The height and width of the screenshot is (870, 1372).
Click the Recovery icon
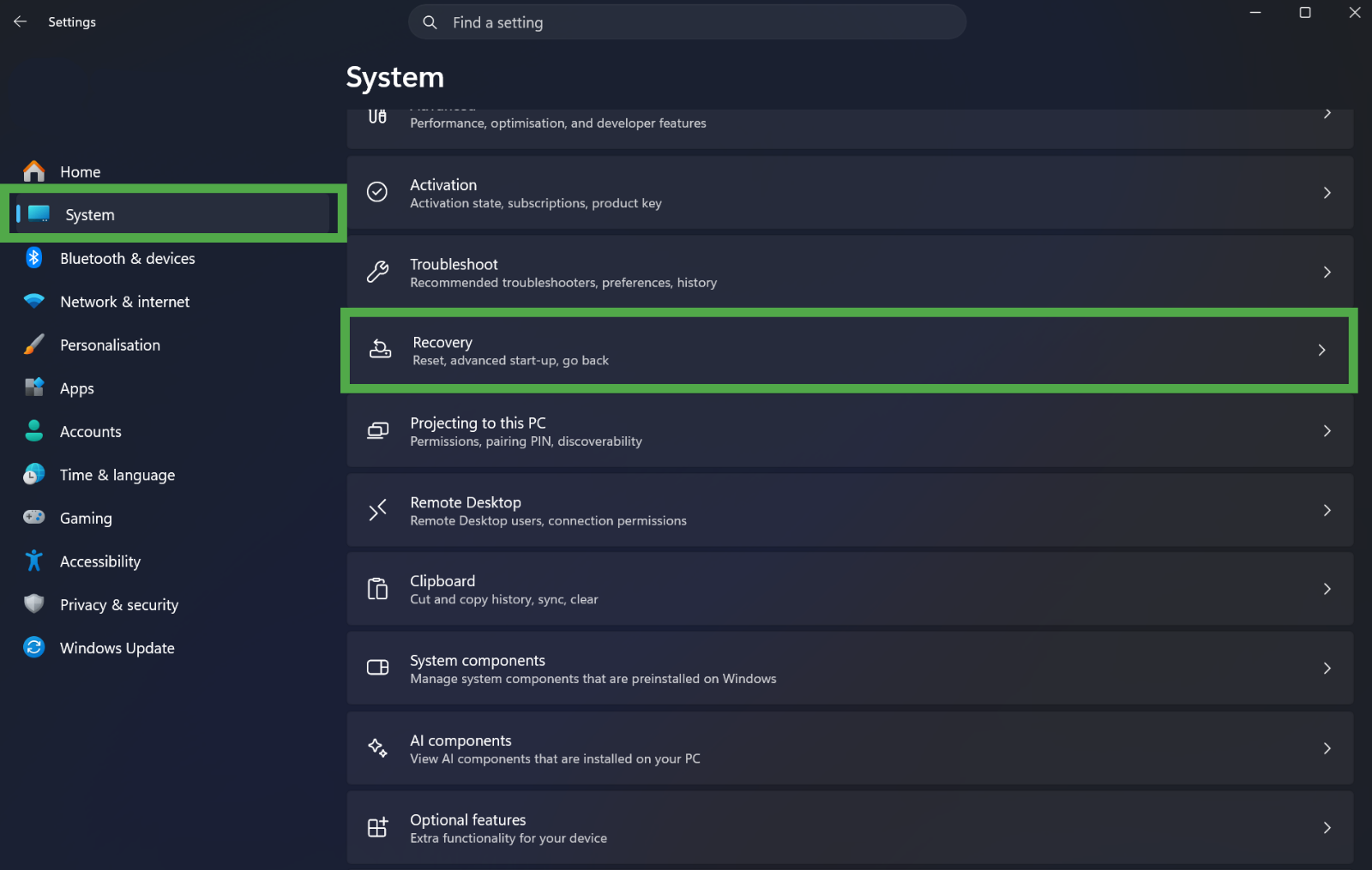point(380,349)
